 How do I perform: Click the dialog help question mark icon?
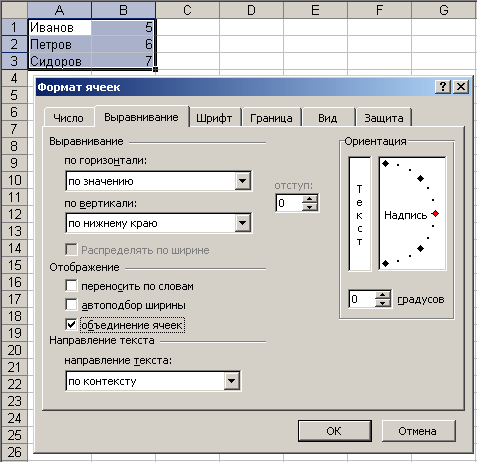click(443, 87)
